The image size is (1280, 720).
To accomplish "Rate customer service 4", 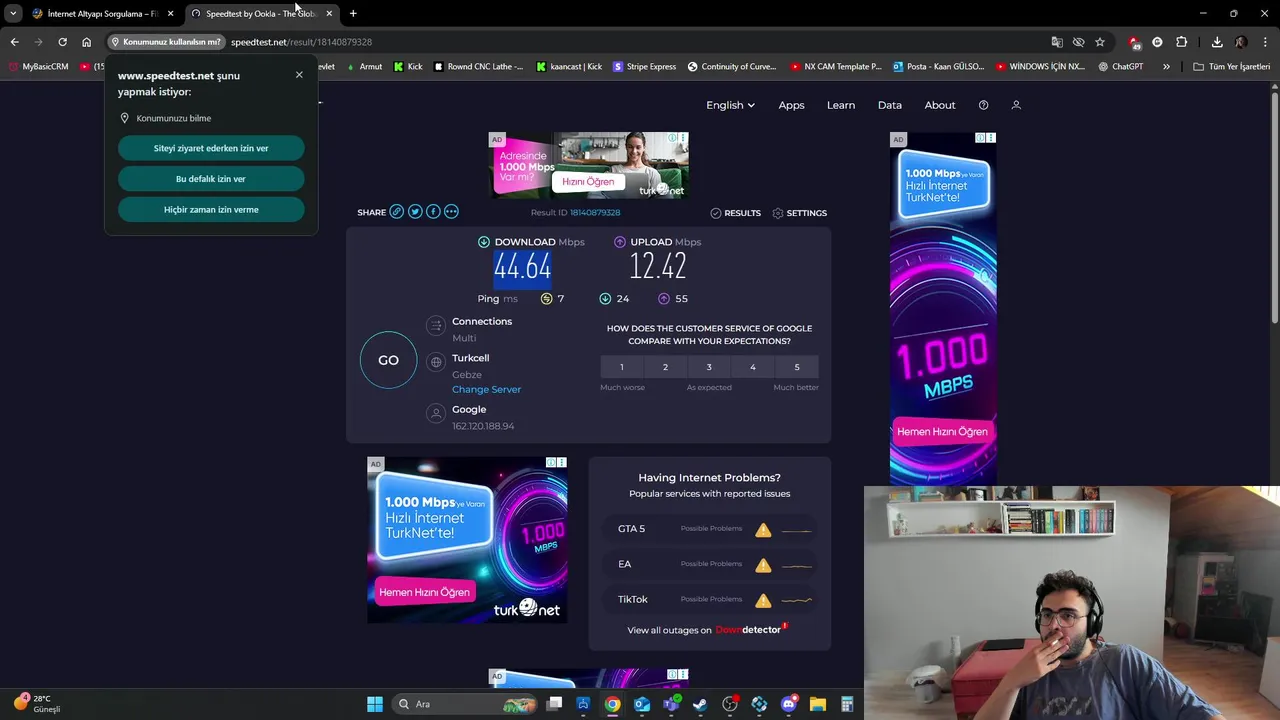I will 753,367.
